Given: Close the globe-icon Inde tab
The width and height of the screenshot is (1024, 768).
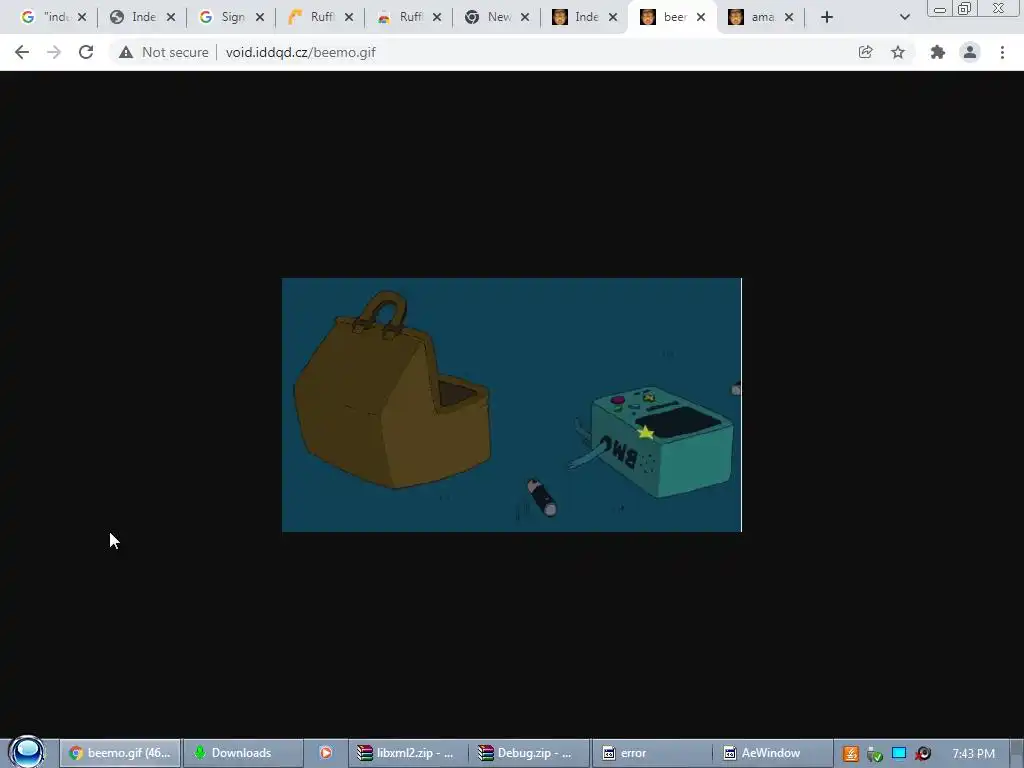Looking at the screenshot, I should click(170, 17).
